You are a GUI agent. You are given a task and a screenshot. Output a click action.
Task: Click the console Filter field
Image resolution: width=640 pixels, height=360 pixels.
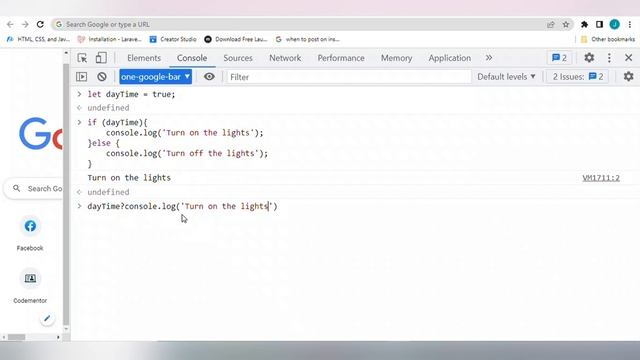349,77
